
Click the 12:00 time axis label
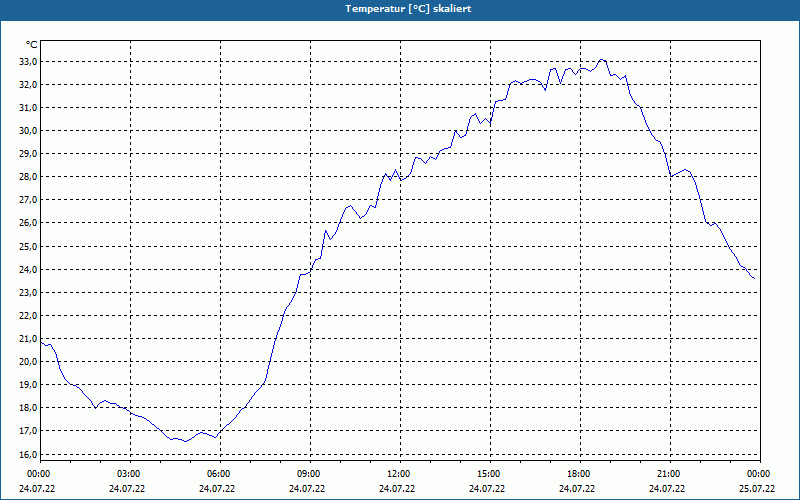click(x=399, y=474)
